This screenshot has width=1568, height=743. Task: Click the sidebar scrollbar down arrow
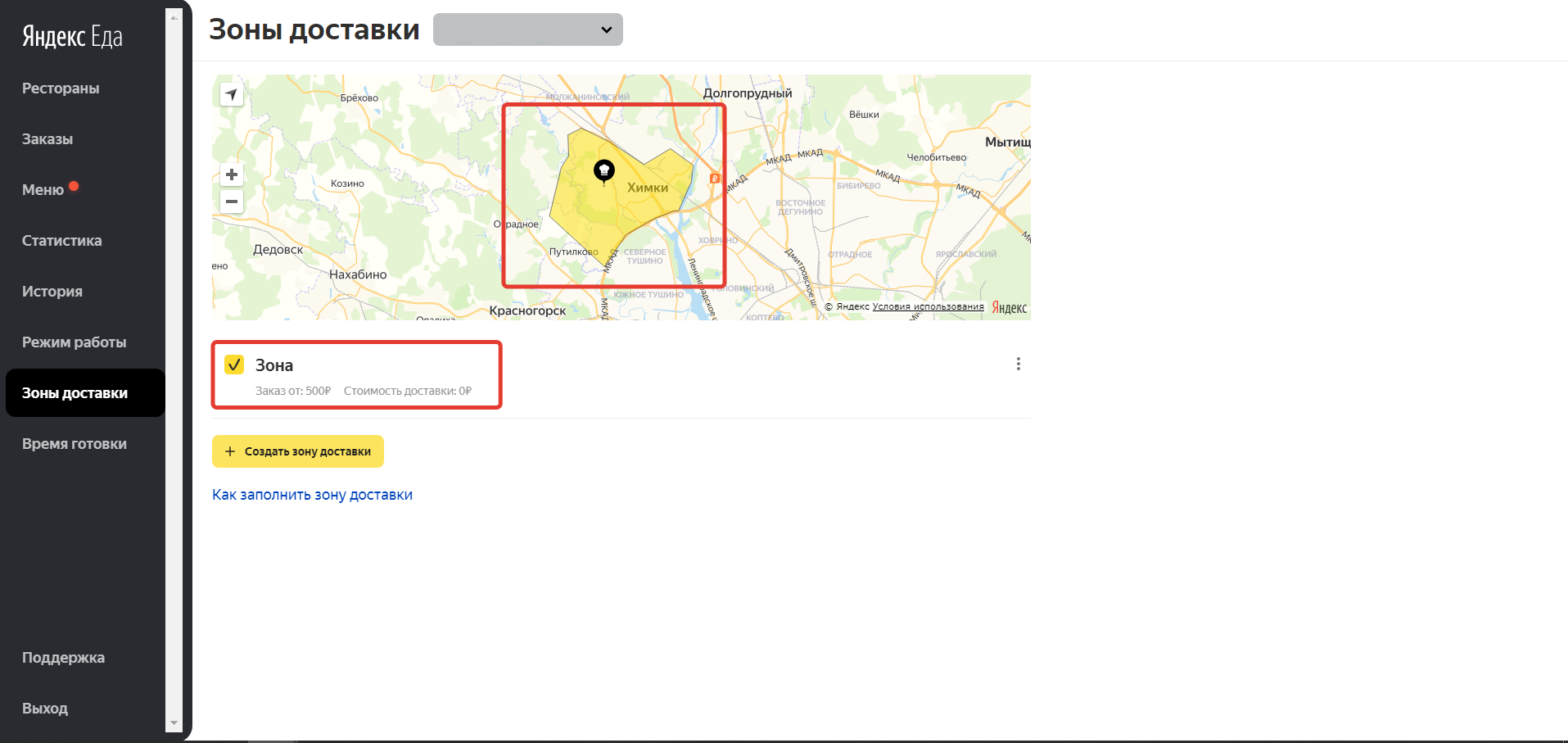click(174, 723)
